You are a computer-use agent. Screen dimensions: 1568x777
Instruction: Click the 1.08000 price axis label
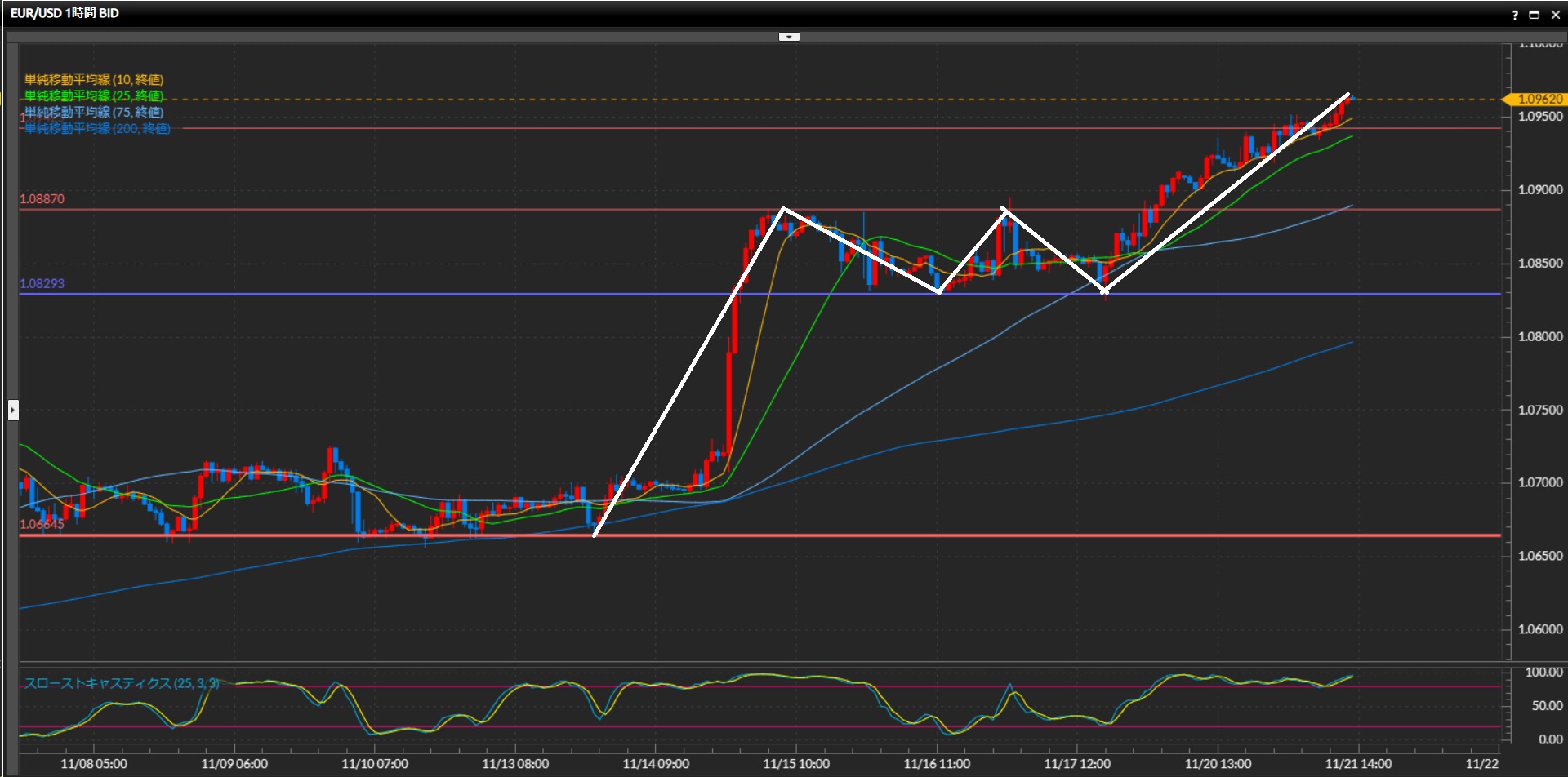coord(1539,336)
